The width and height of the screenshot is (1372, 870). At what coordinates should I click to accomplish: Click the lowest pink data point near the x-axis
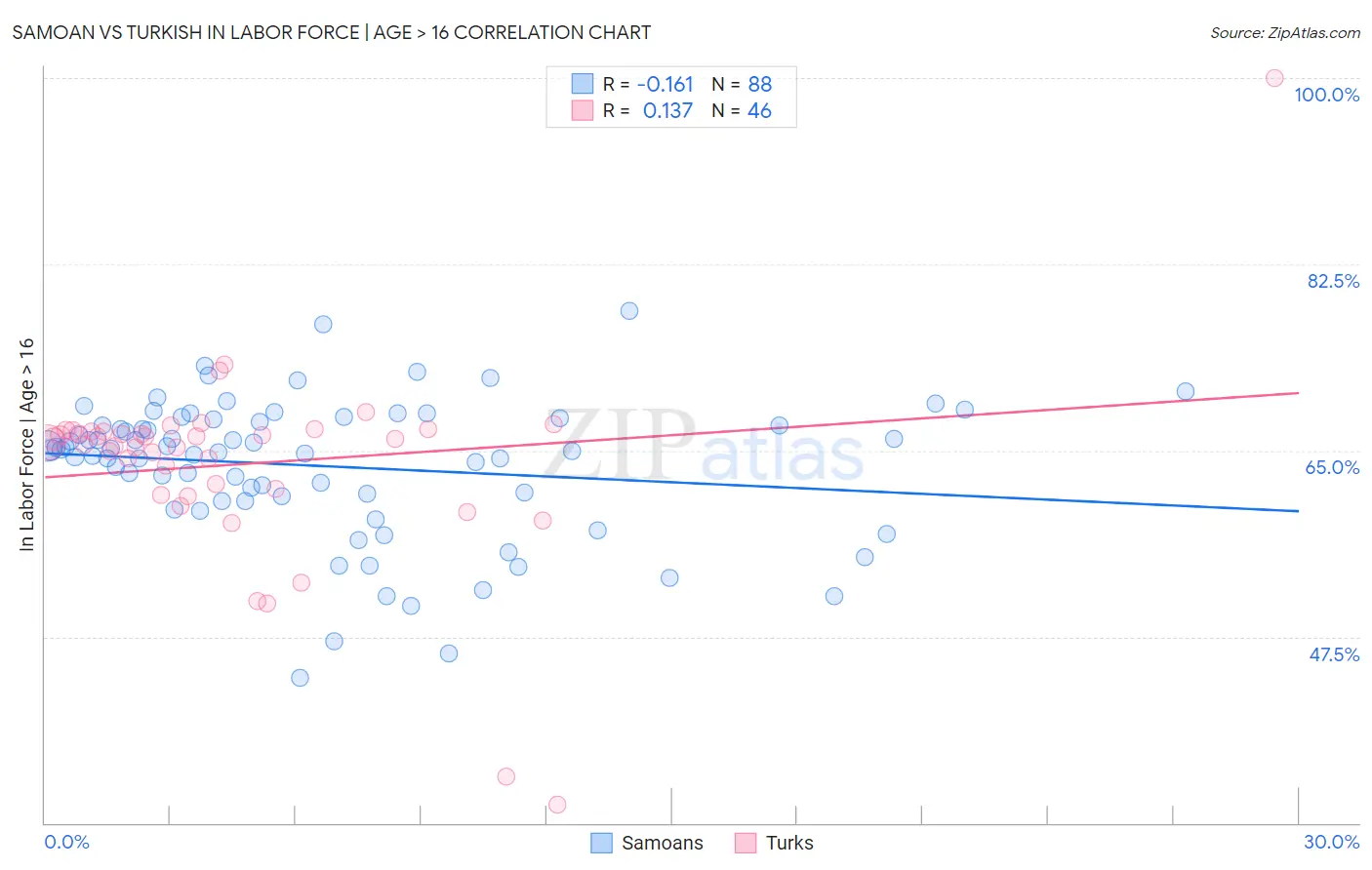557,805
